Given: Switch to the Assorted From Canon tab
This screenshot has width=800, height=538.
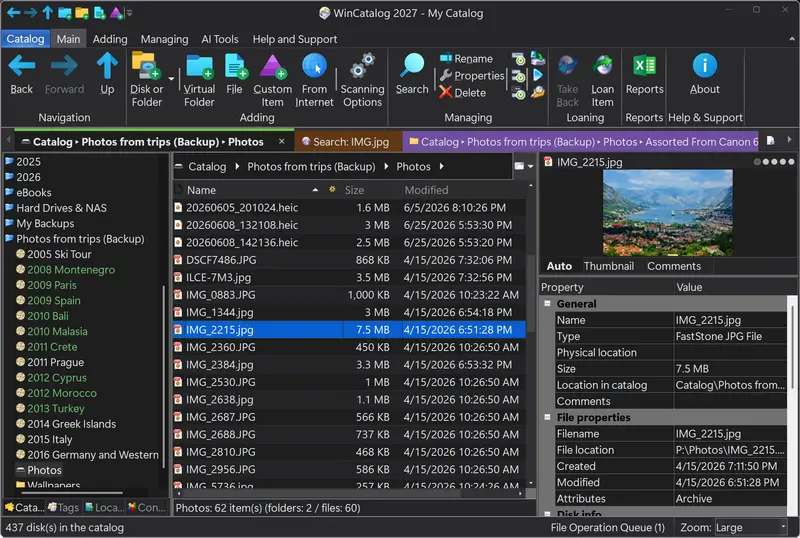Looking at the screenshot, I should pos(583,141).
